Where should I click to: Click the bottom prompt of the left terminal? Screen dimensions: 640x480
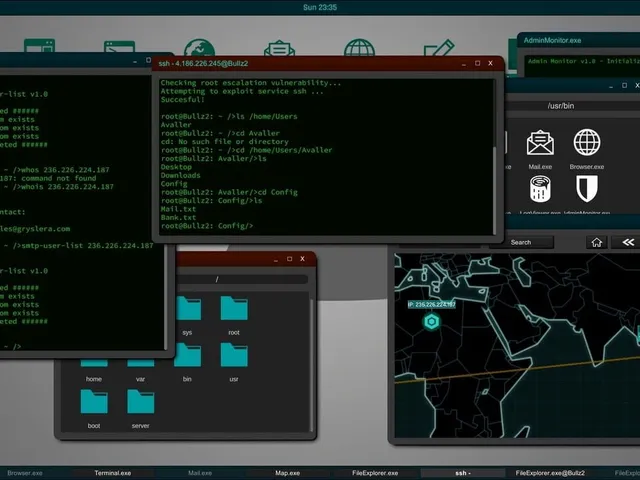click(11, 347)
